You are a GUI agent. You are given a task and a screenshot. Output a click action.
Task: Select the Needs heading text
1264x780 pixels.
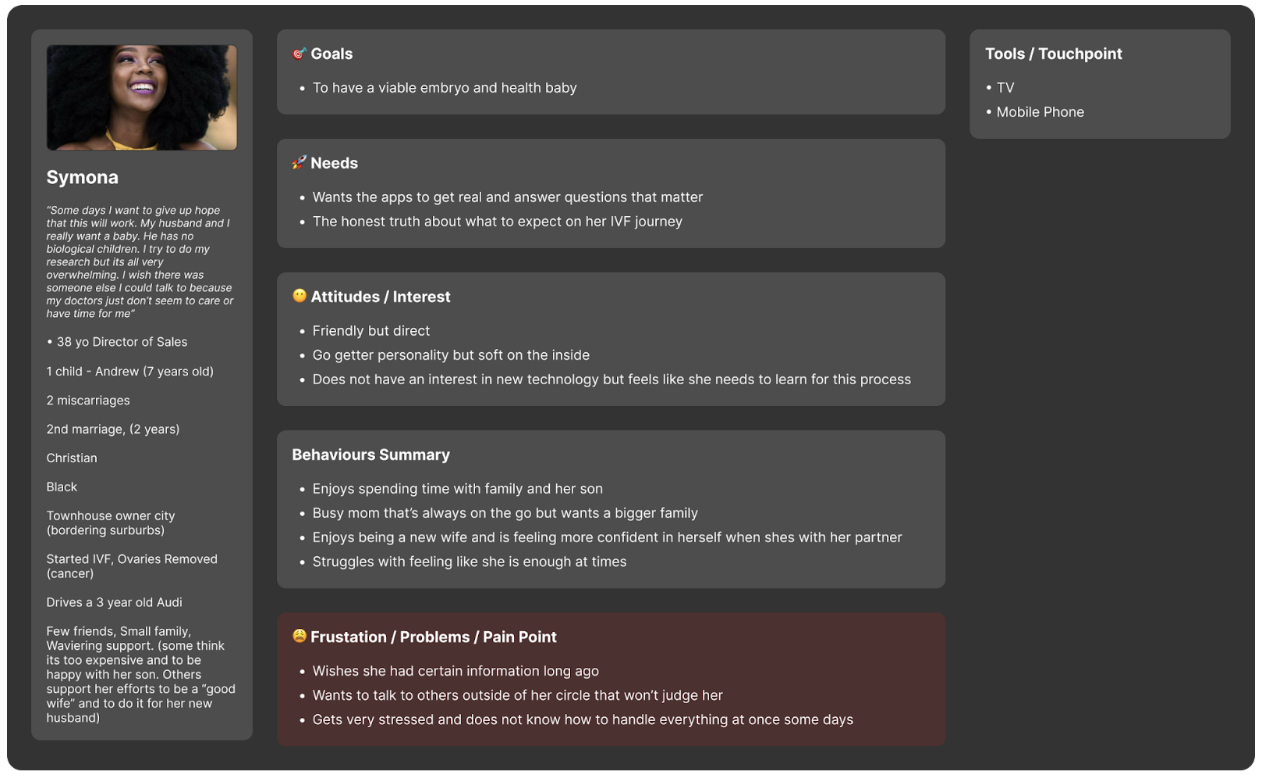(x=334, y=163)
